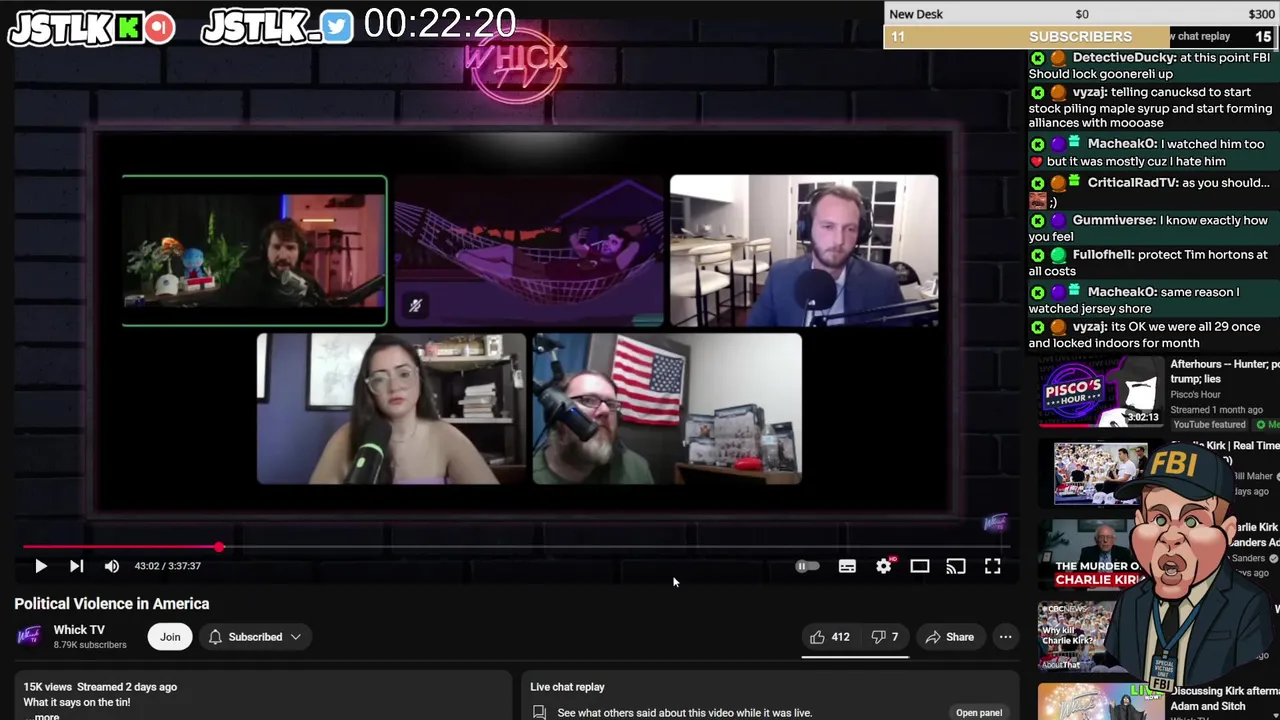Open the Subscribed notification dropdown

[x=255, y=637]
